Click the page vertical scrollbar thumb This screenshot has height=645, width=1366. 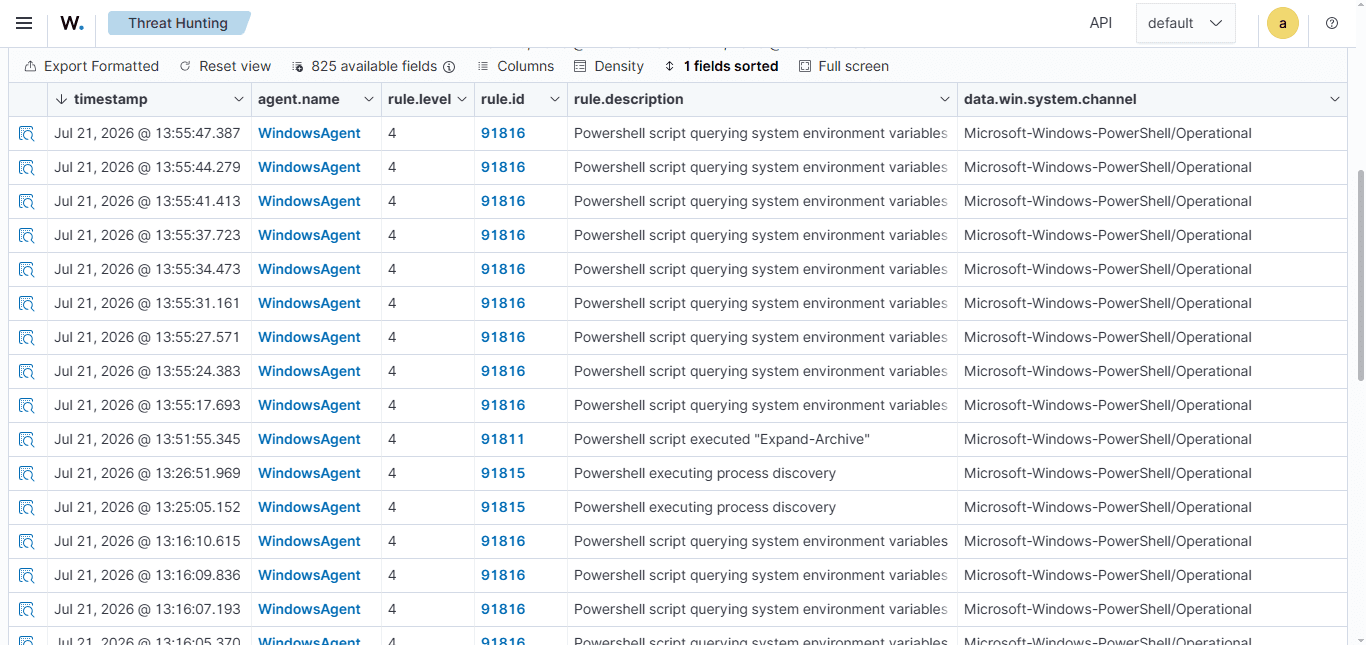pos(1360,275)
